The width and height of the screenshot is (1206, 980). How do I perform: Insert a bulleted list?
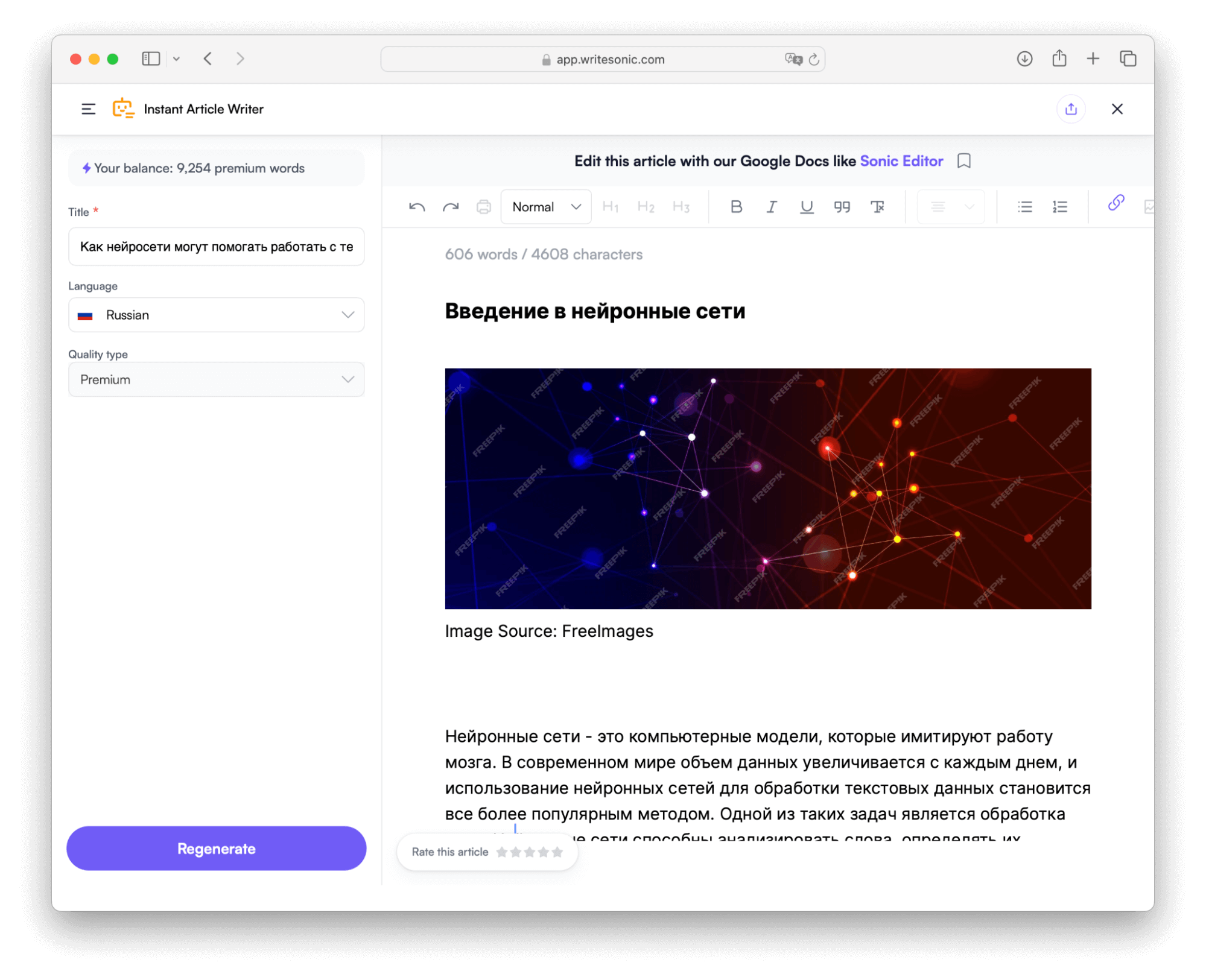pyautogui.click(x=1024, y=207)
